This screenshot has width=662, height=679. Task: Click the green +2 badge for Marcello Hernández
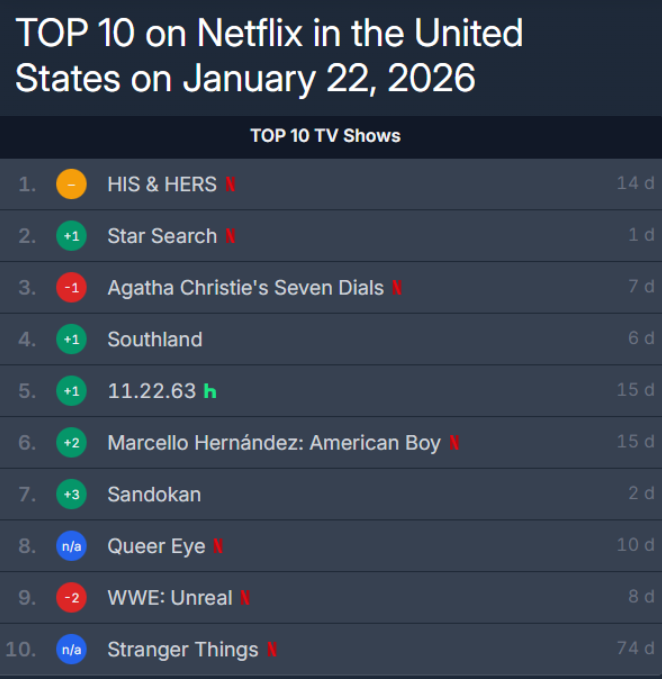pyautogui.click(x=71, y=443)
